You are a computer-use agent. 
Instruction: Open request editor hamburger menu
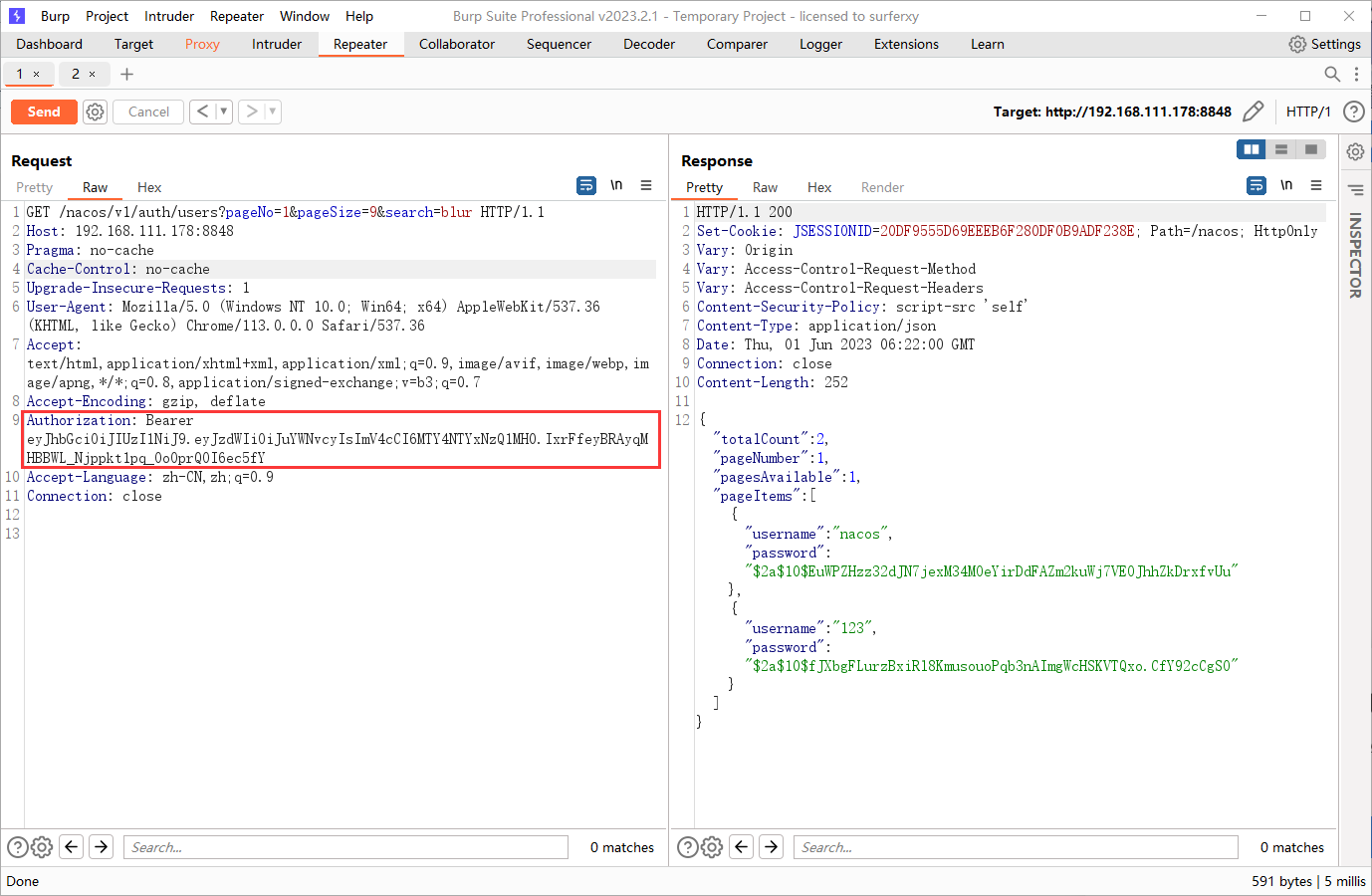[646, 185]
